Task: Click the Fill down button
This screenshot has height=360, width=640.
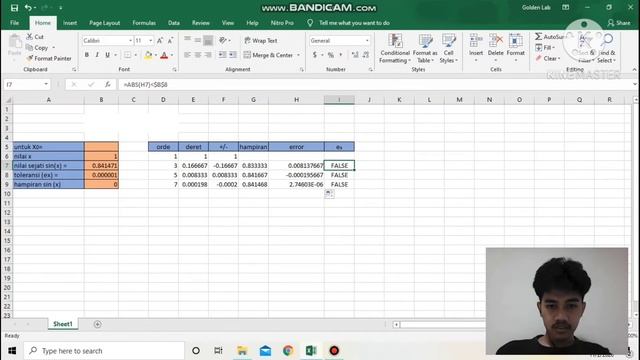Action: (545, 48)
